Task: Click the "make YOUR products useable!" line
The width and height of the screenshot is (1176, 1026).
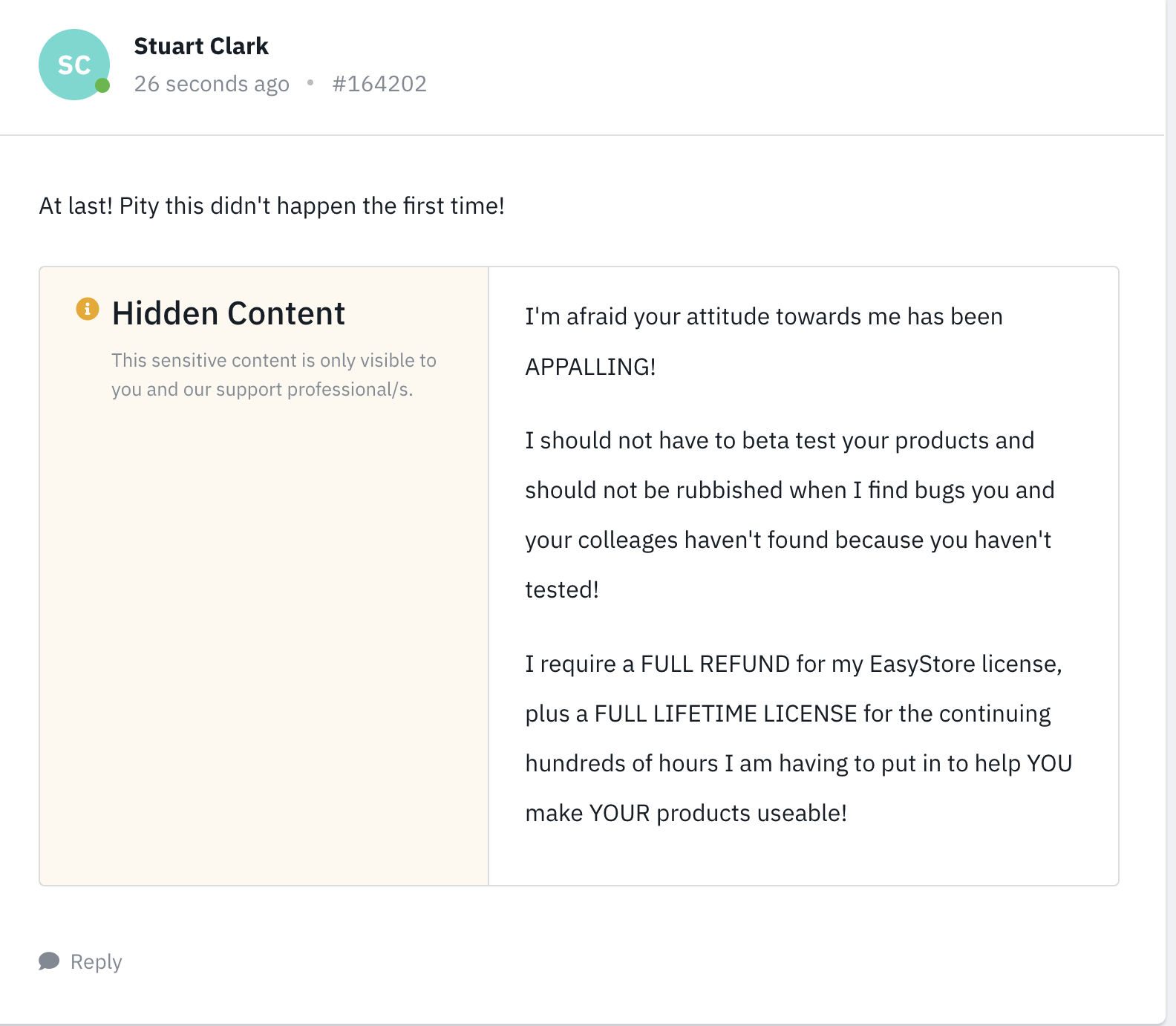Action: [x=685, y=813]
